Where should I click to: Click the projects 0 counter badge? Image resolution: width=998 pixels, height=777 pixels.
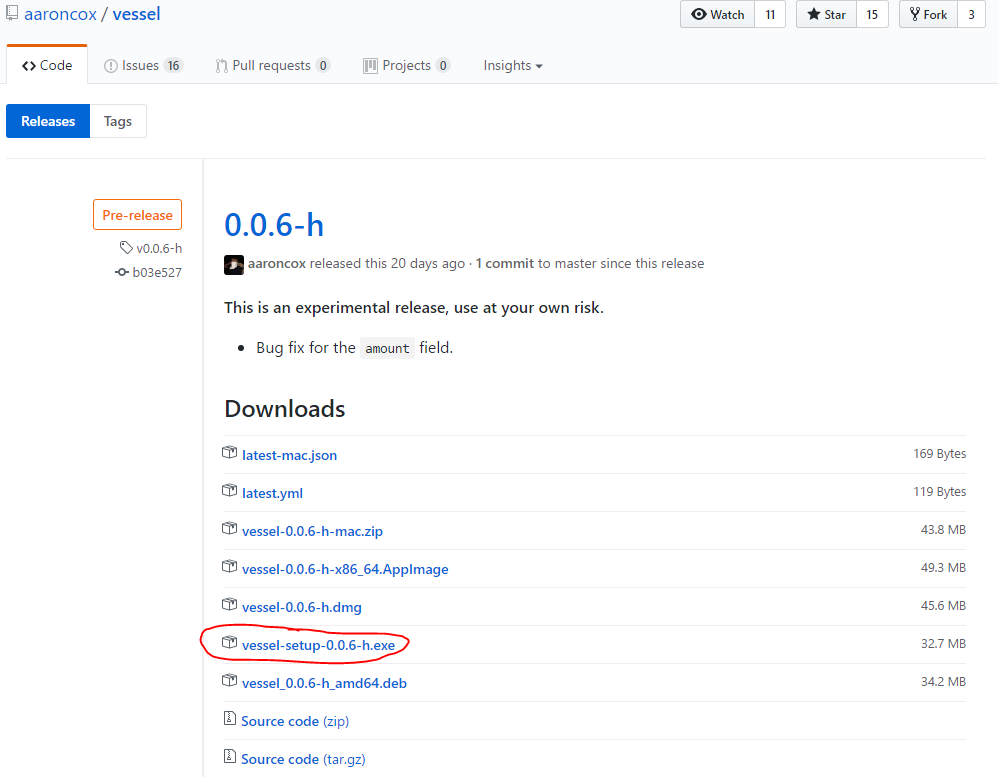[443, 66]
